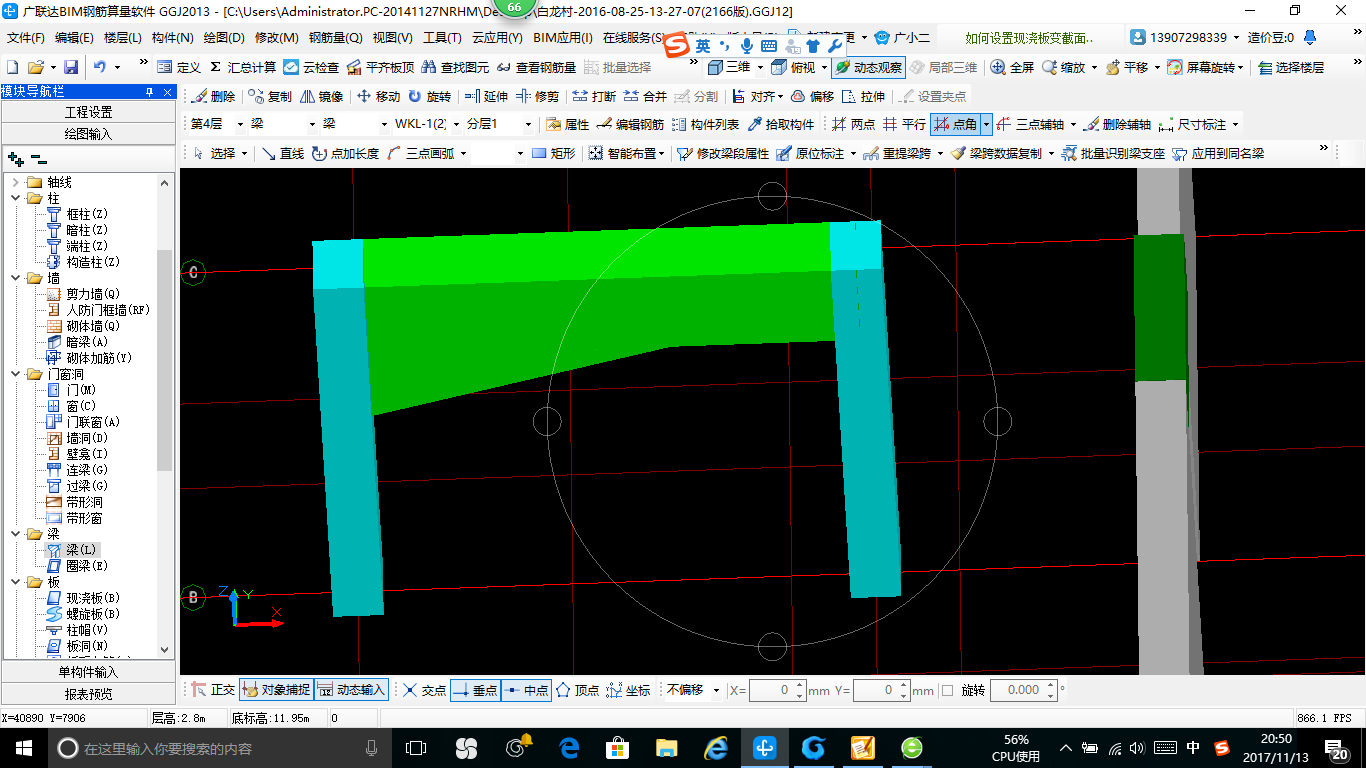
Task: Open 查看钢筋量 rebar quantity view
Action: click(536, 67)
